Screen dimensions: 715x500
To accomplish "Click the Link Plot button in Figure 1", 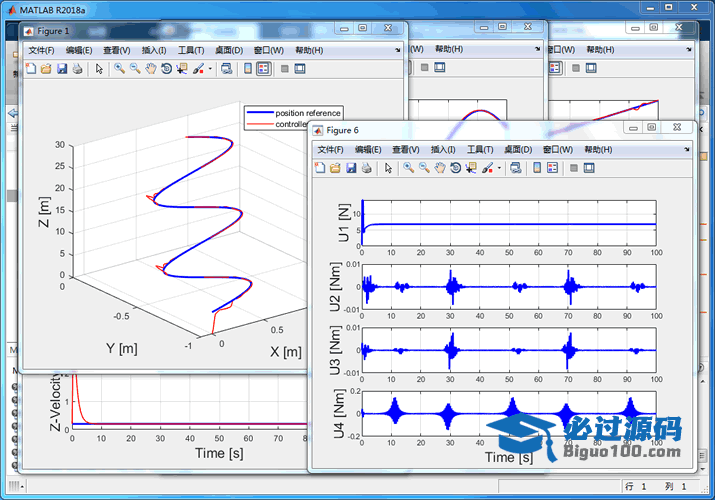I will point(225,69).
